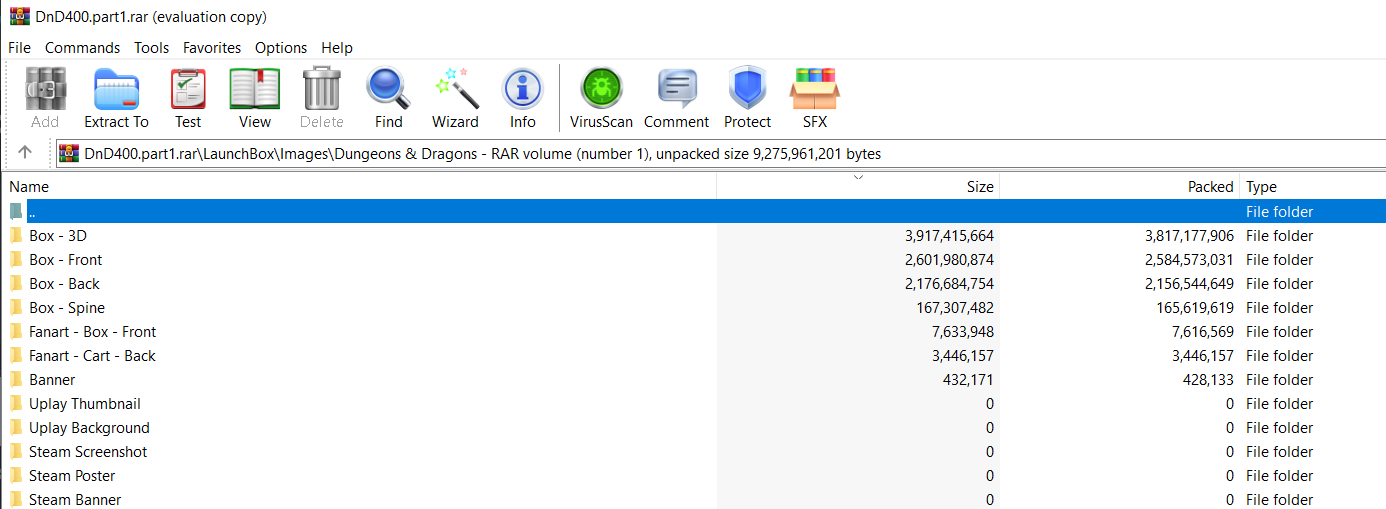Run the Test archive tool
The width and height of the screenshot is (1386, 509).
pos(188,98)
